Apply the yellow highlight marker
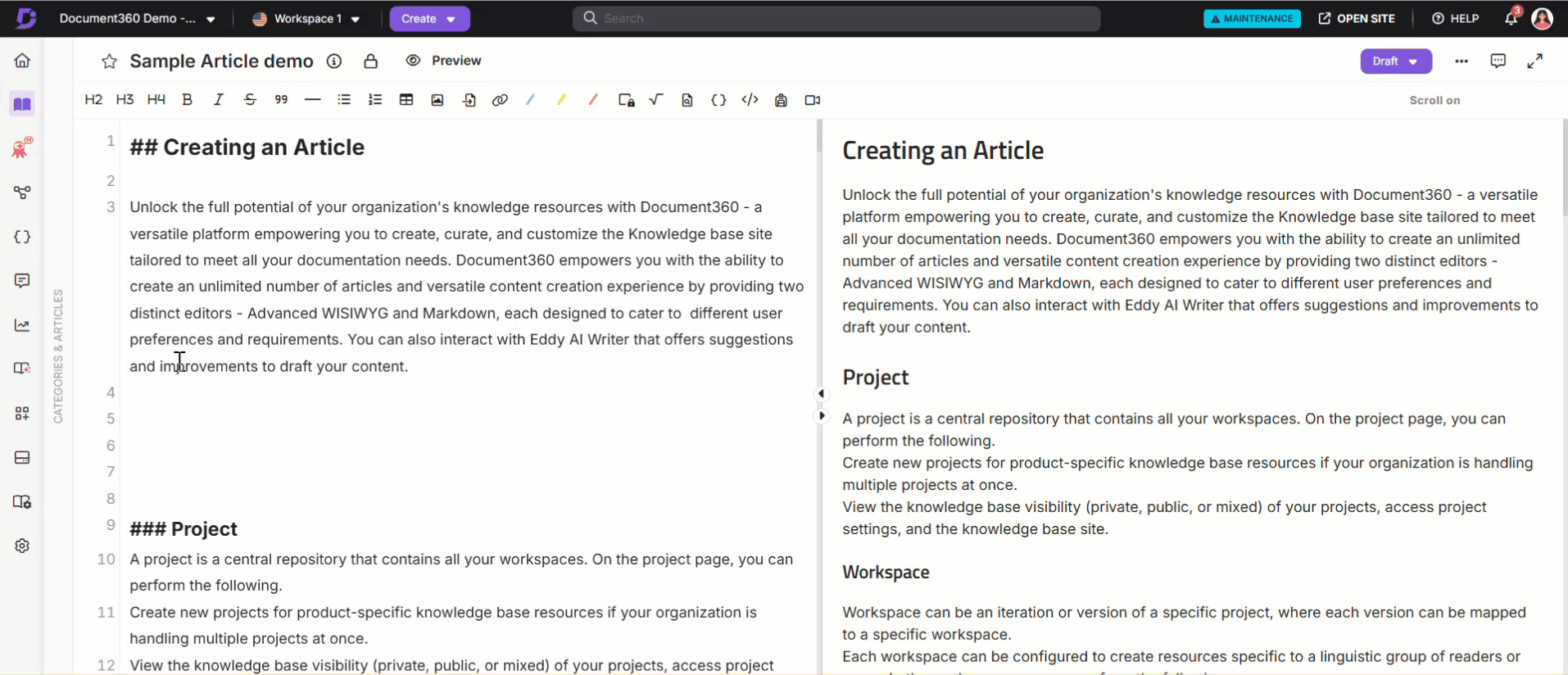Screen dimensions: 1568x675 (562, 100)
